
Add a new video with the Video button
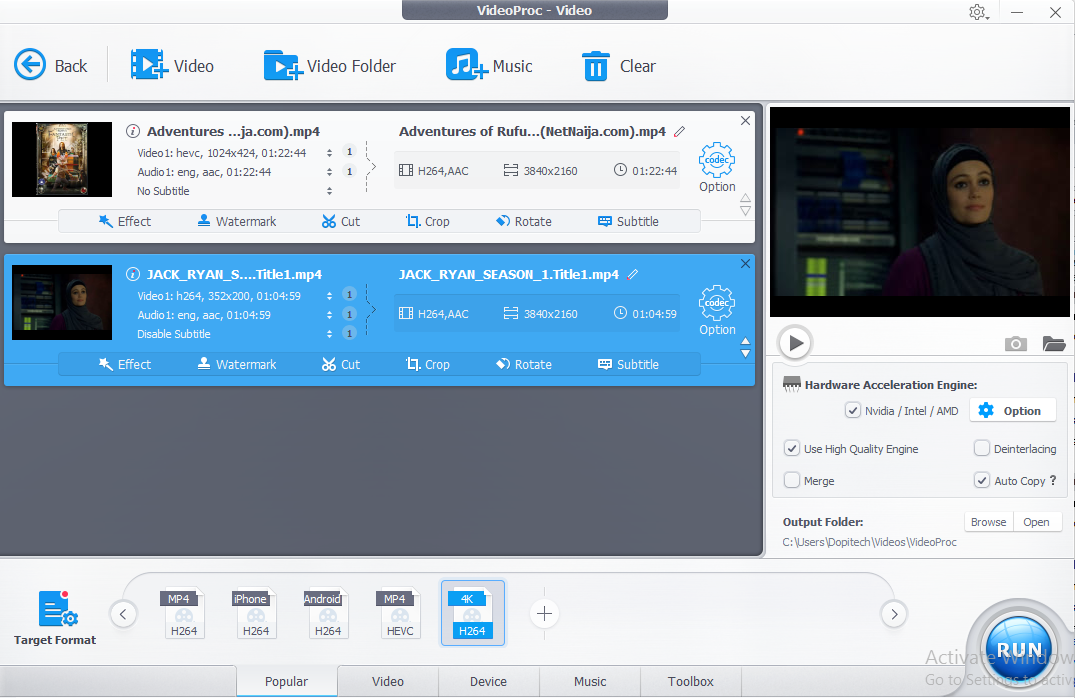click(x=173, y=65)
